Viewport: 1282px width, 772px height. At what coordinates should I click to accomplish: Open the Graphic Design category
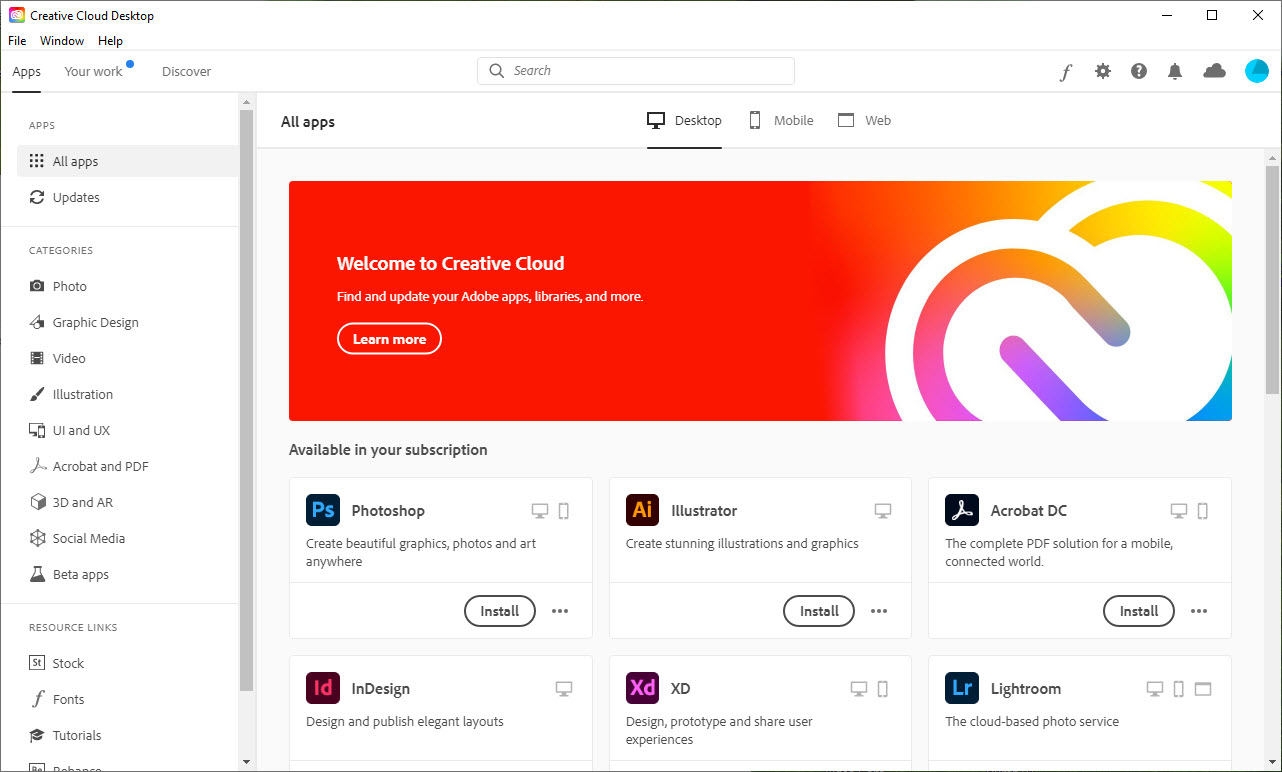[x=127, y=322]
